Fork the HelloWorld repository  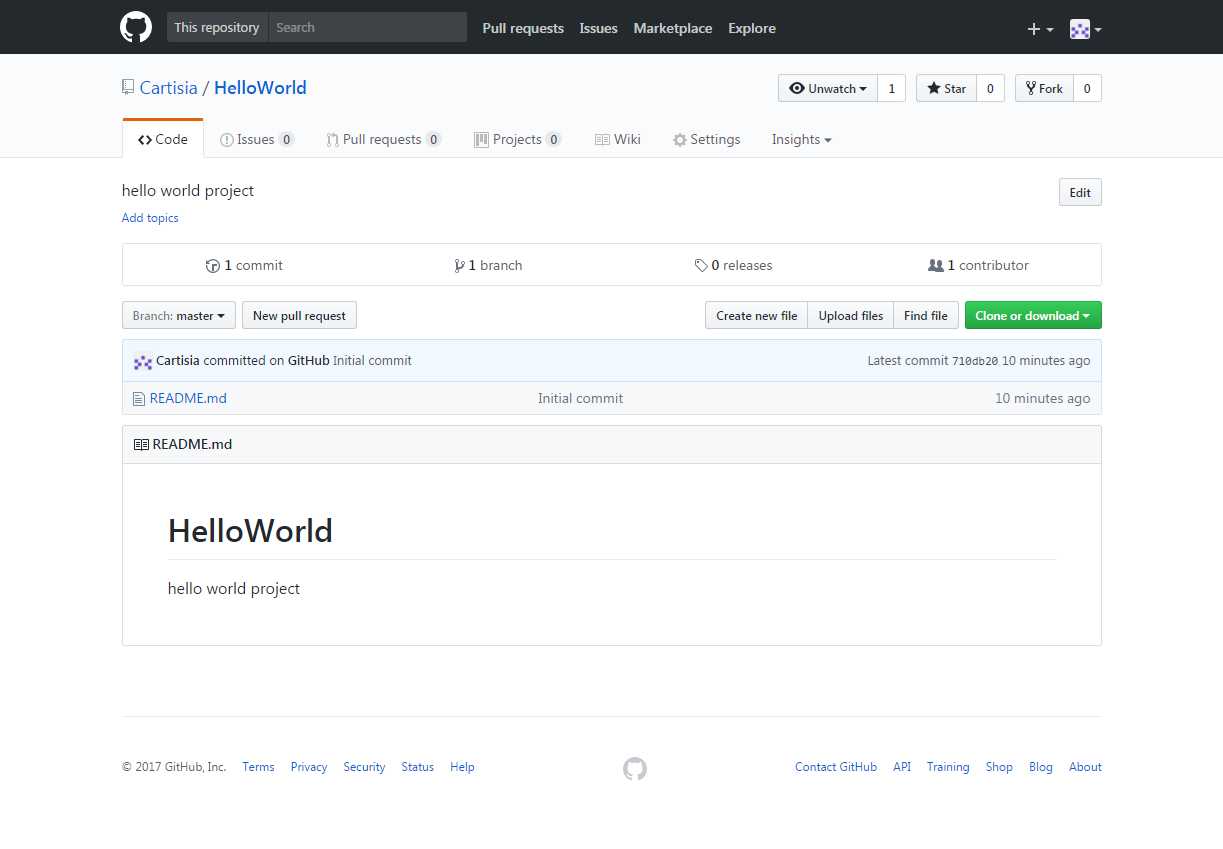tap(1044, 88)
